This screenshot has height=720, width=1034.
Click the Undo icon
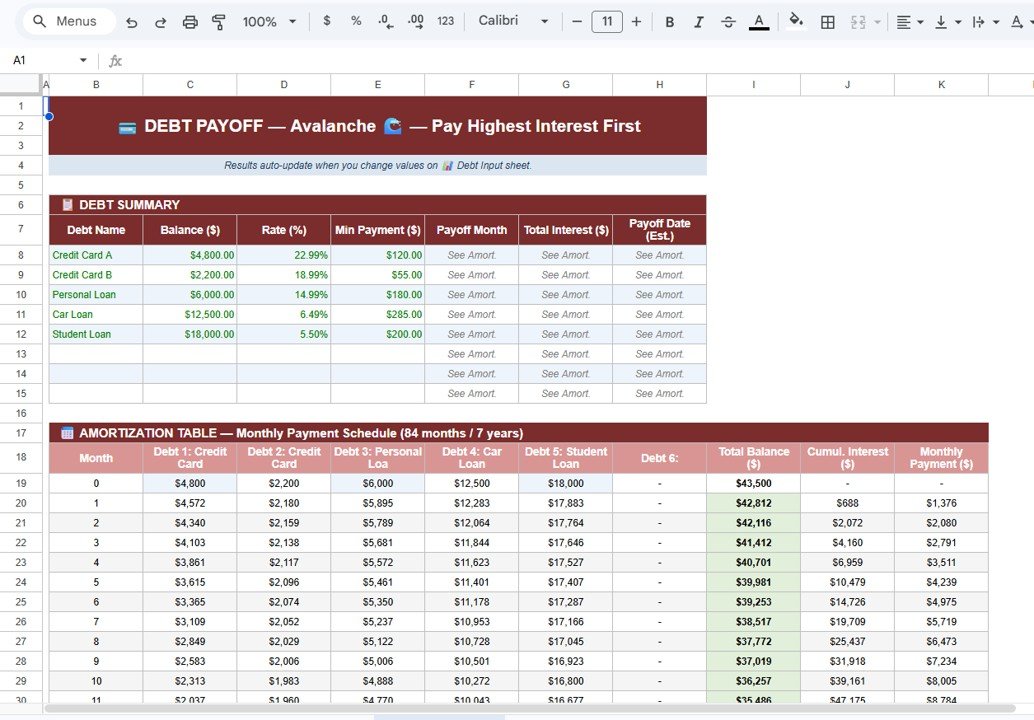pyautogui.click(x=131, y=21)
